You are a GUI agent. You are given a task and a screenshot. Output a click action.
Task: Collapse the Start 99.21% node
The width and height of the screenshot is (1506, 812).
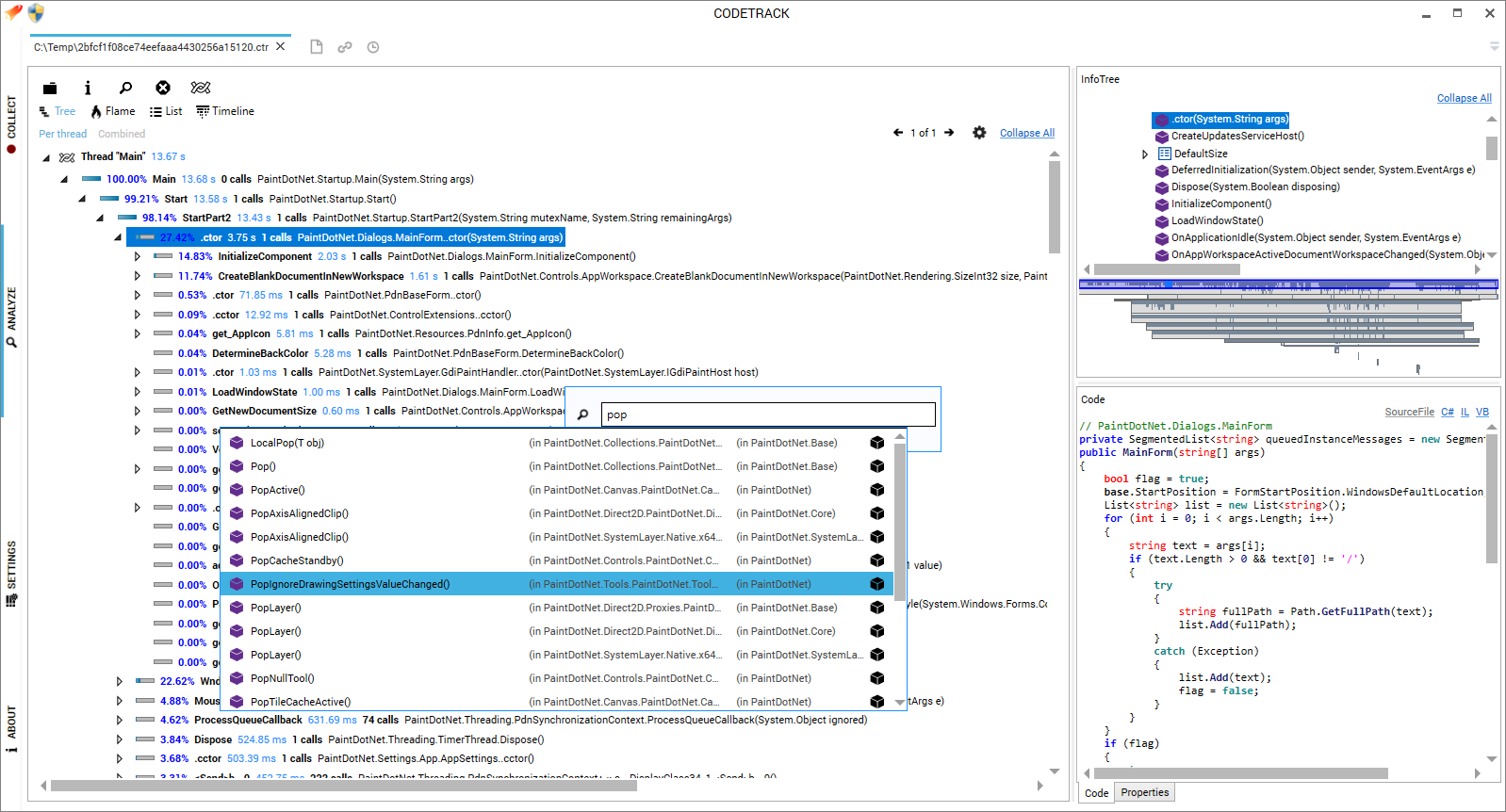[x=82, y=199]
